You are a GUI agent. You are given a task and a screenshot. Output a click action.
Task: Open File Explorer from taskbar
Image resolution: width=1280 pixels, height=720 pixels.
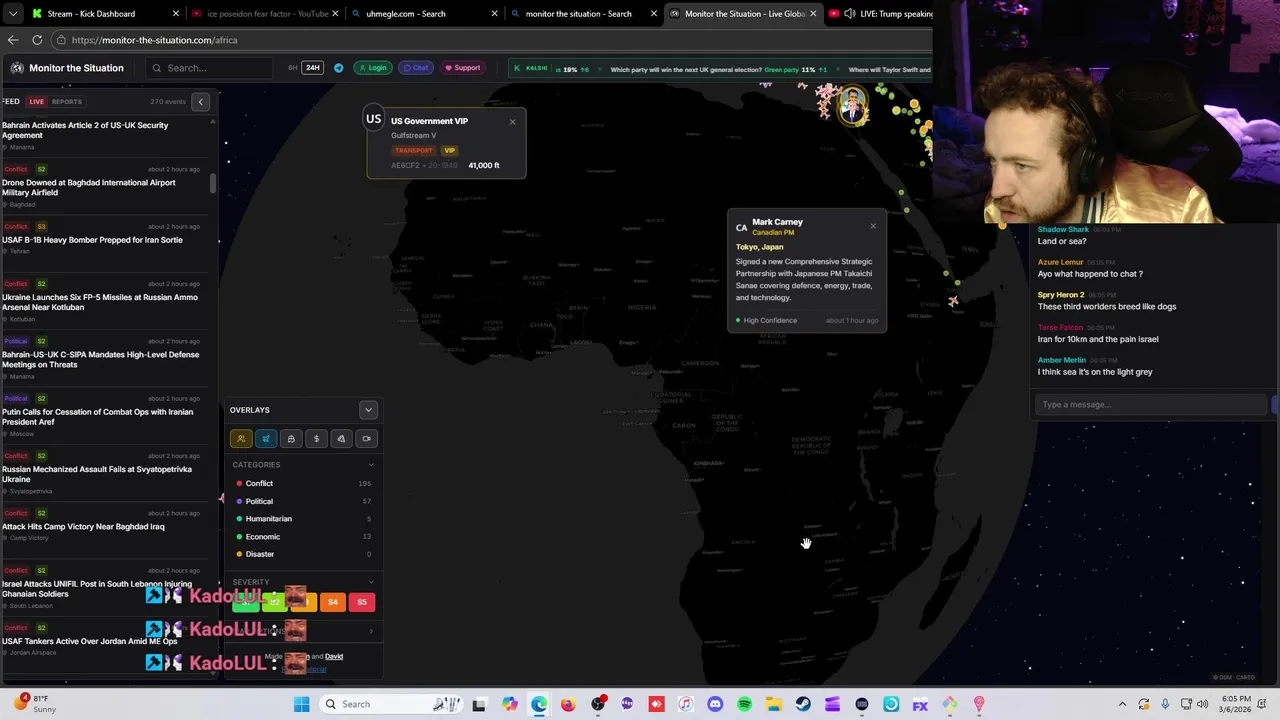[773, 704]
